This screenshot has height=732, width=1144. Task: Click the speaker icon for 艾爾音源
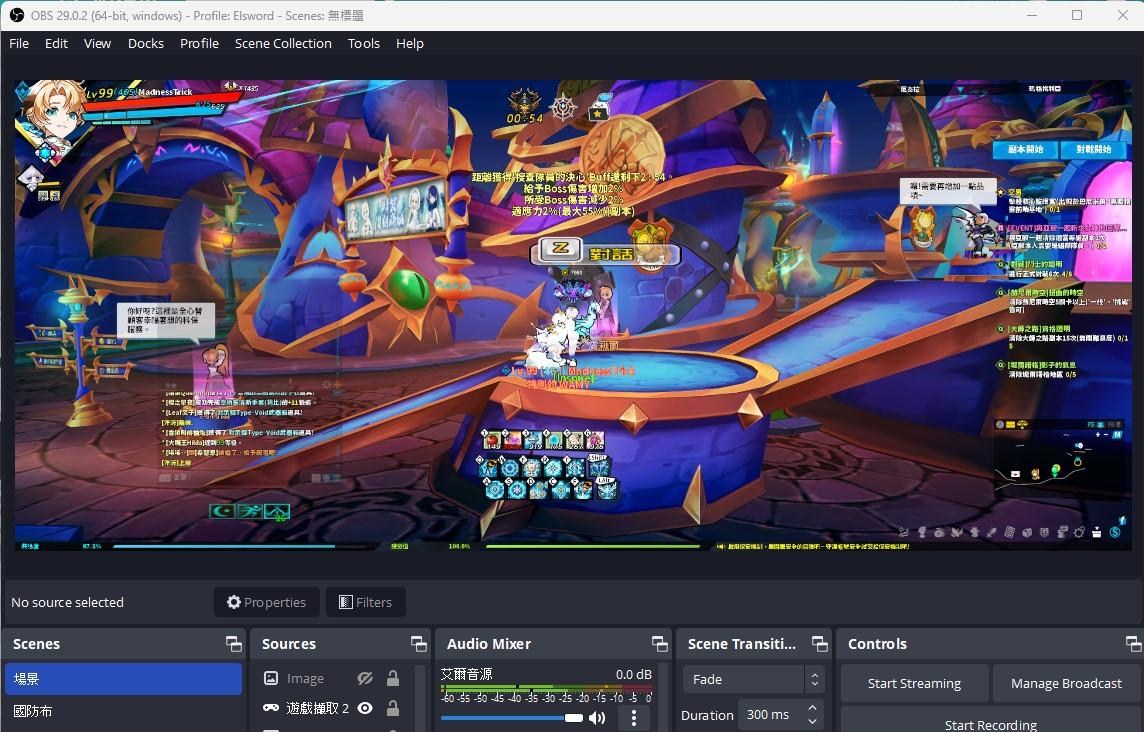tap(597, 718)
